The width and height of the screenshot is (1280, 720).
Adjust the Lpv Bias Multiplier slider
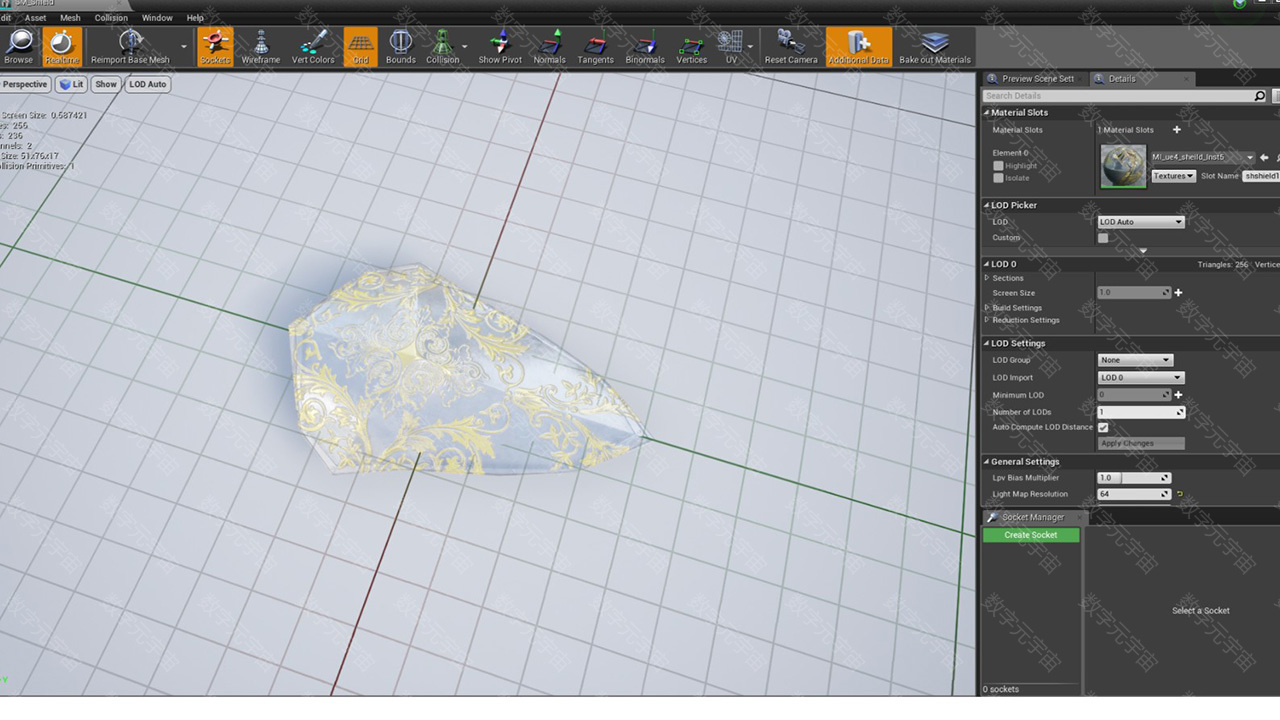(1134, 478)
